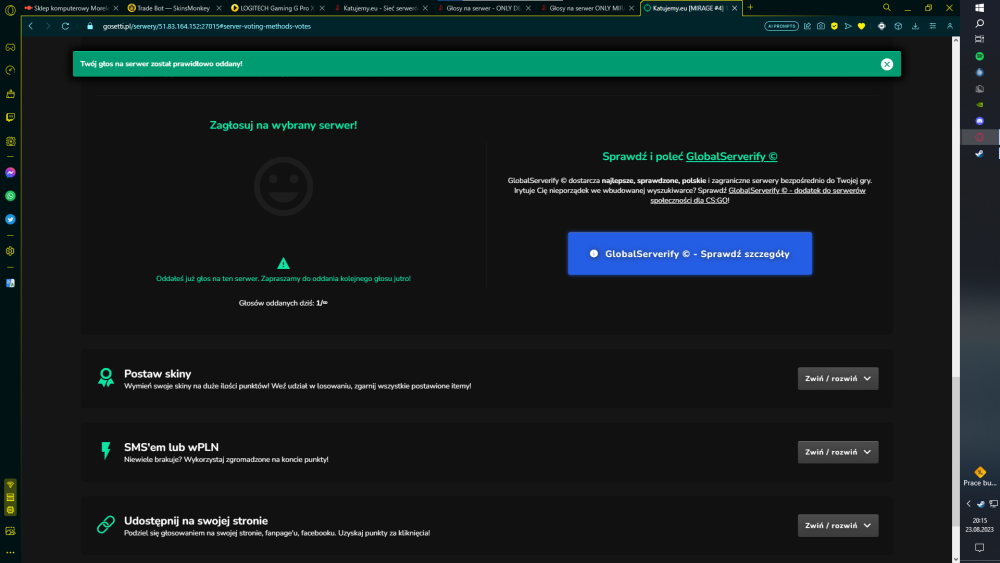Open Steam from the Windows taskbar
Image resolution: width=1000 pixels, height=563 pixels.
pos(980,154)
